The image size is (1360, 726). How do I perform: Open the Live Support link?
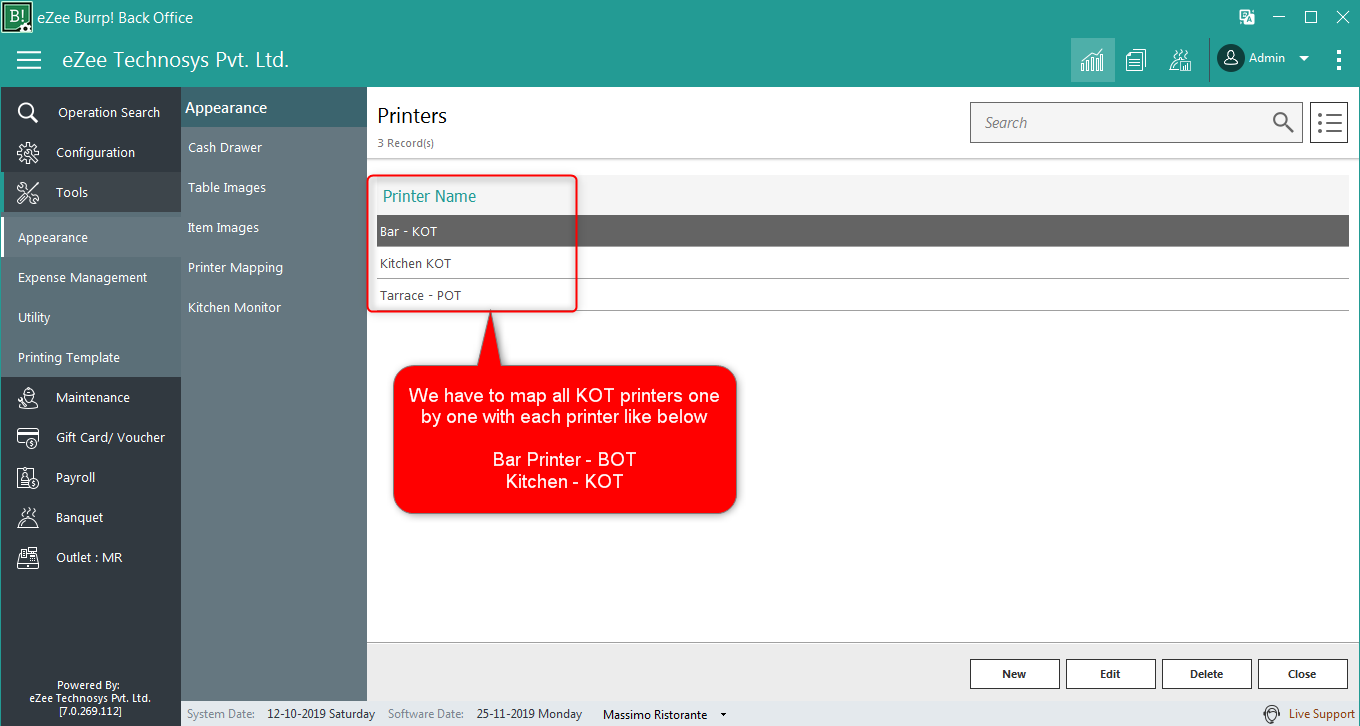[x=1321, y=714]
